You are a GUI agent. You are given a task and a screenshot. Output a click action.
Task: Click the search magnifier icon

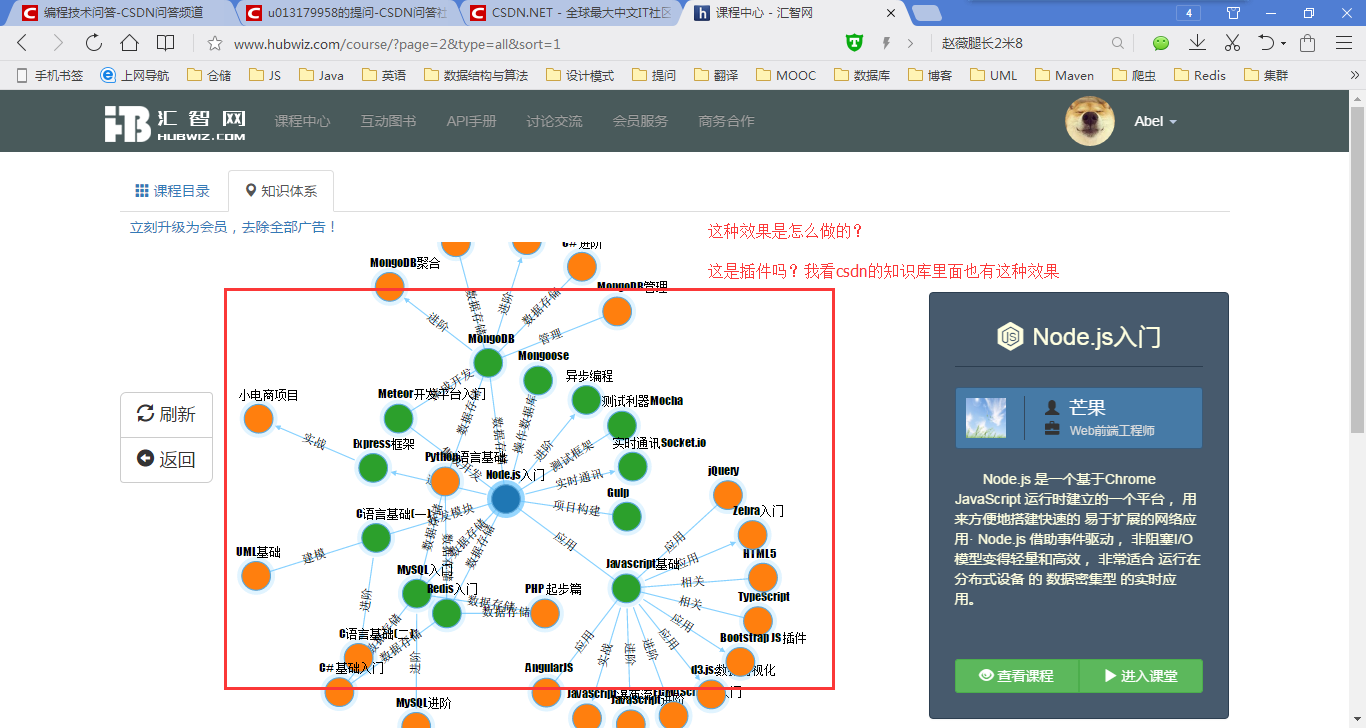coord(1118,43)
